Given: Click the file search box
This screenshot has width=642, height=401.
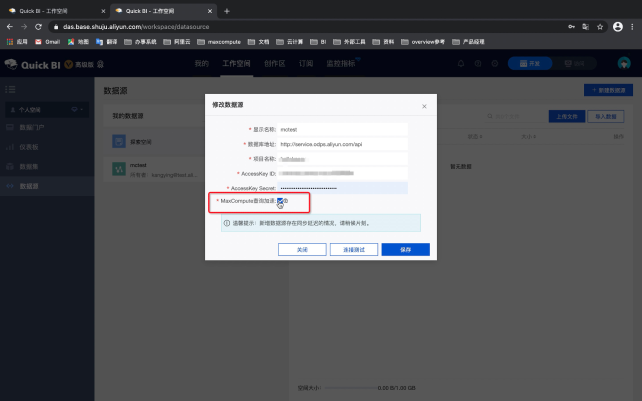Looking at the screenshot, I should click(514, 116).
